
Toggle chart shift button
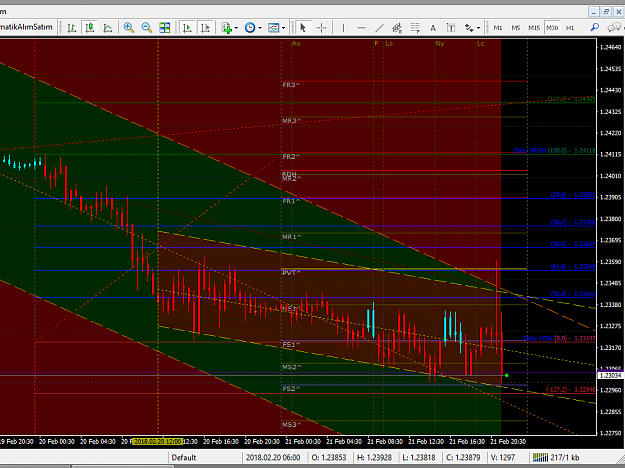205,28
